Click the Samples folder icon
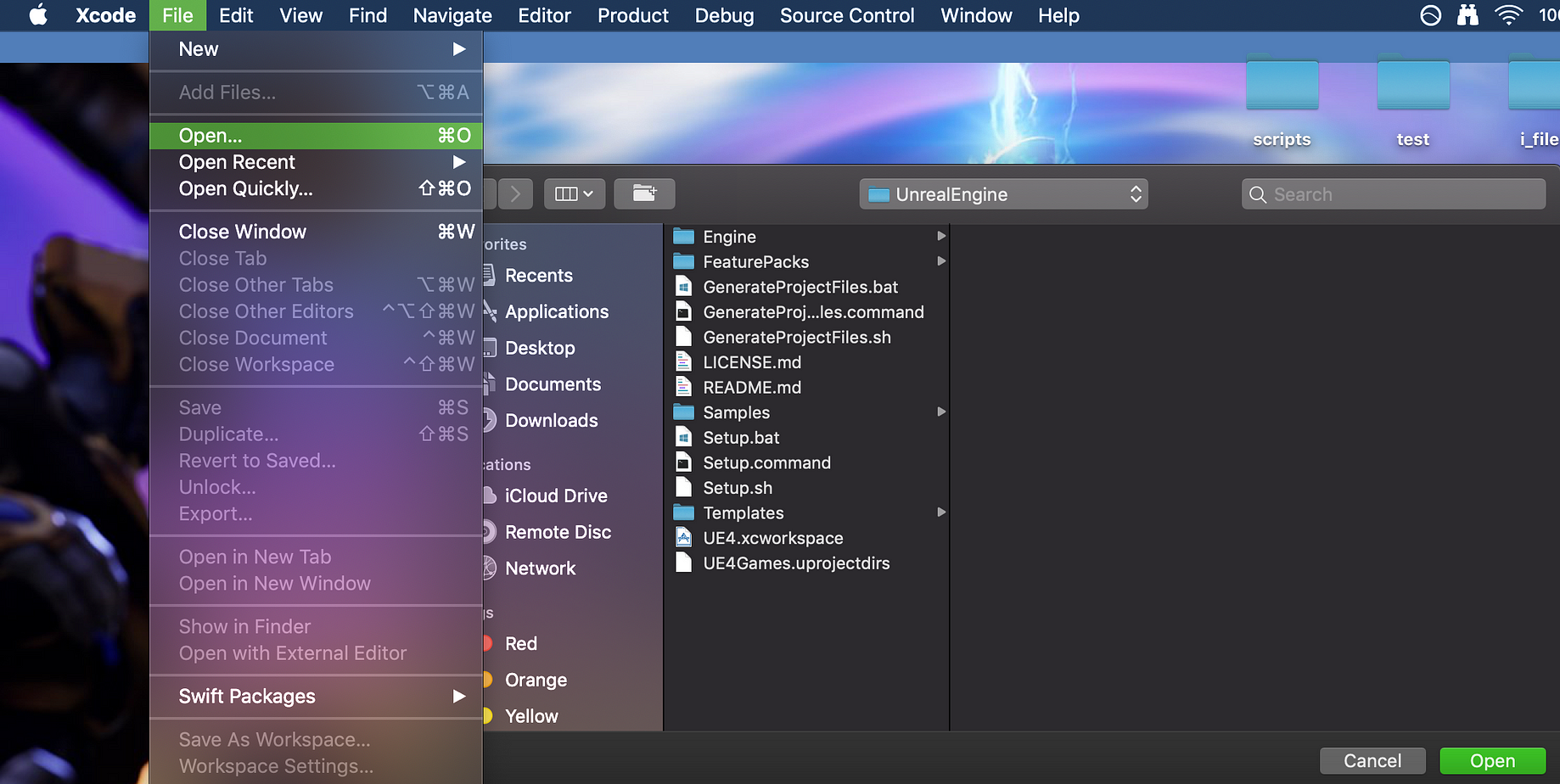 [684, 412]
